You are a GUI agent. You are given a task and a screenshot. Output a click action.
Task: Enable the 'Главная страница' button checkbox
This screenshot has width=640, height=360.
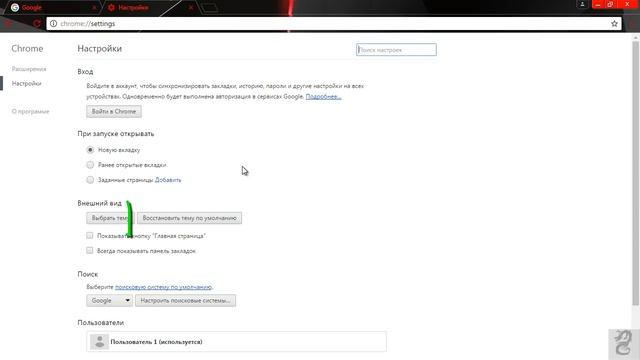[x=89, y=236]
